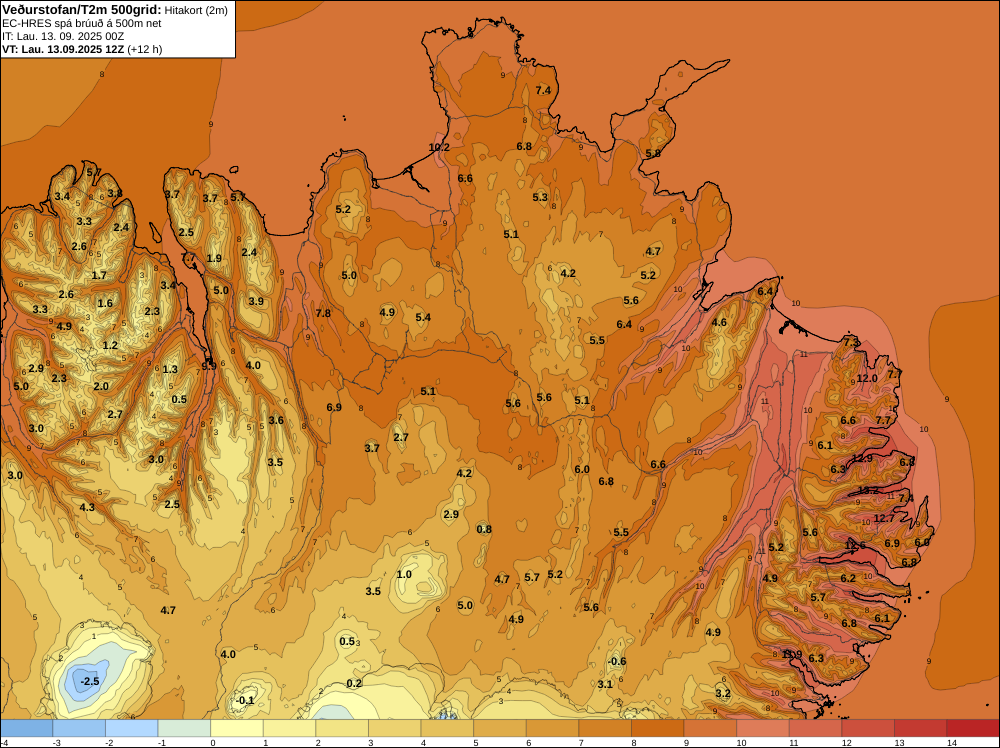Click the 2.0 temperature value on map
The height and width of the screenshot is (748, 1000).
click(x=101, y=386)
